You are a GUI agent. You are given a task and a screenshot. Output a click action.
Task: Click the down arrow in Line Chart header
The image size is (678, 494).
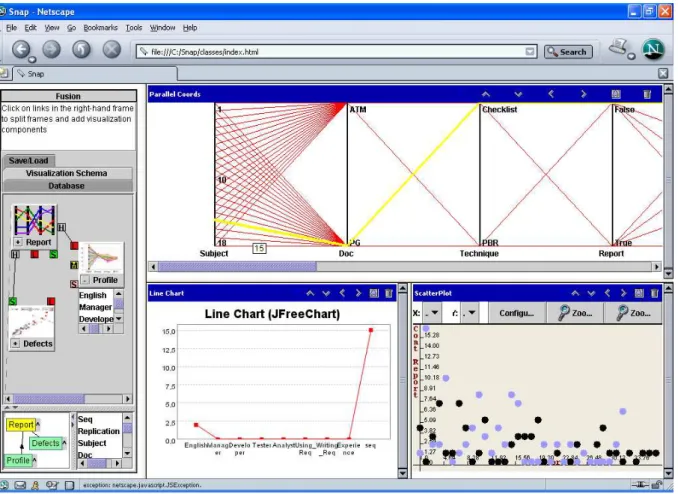click(x=326, y=293)
